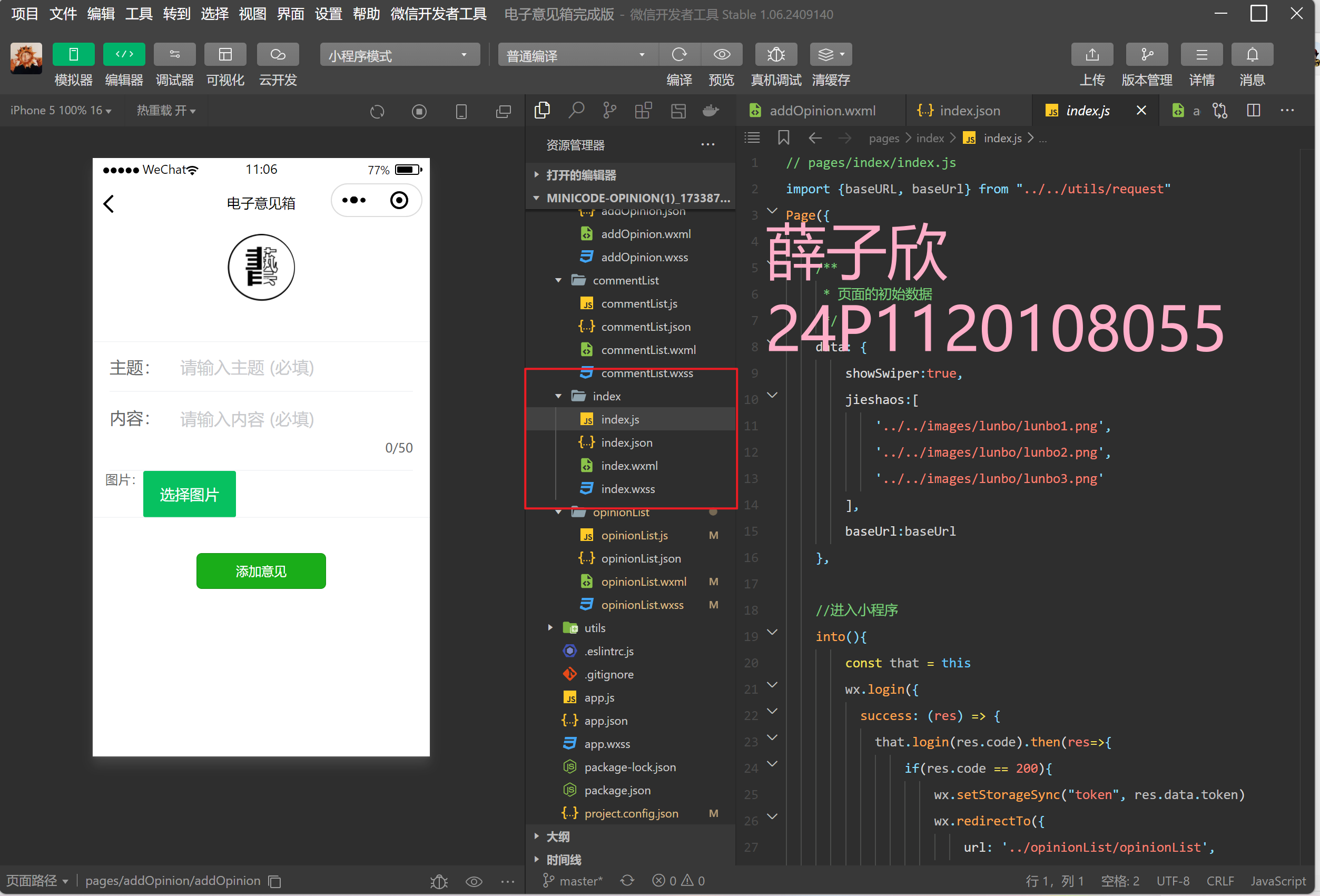
Task: Open the cloud development button
Action: click(x=278, y=55)
